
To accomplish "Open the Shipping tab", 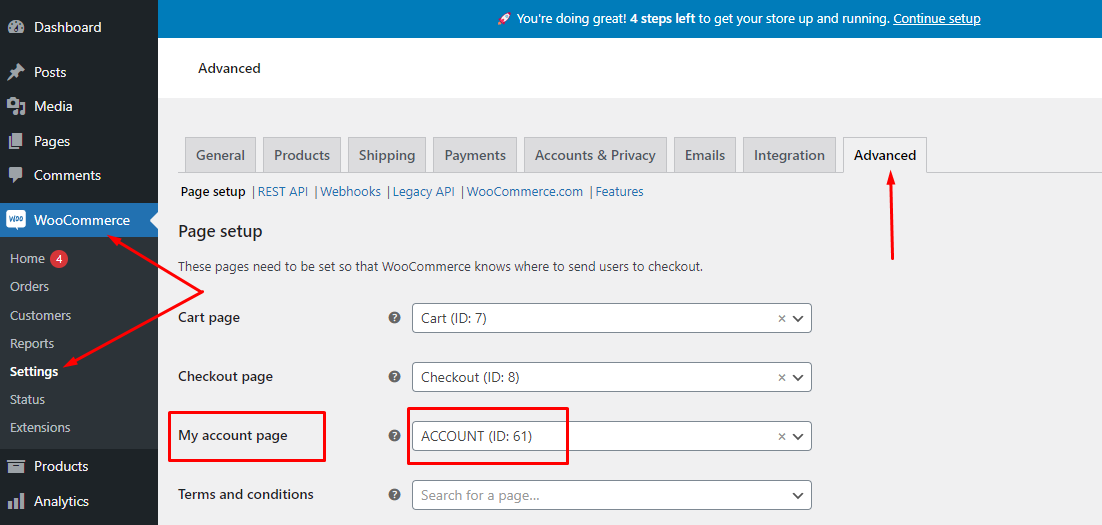I will coord(387,155).
